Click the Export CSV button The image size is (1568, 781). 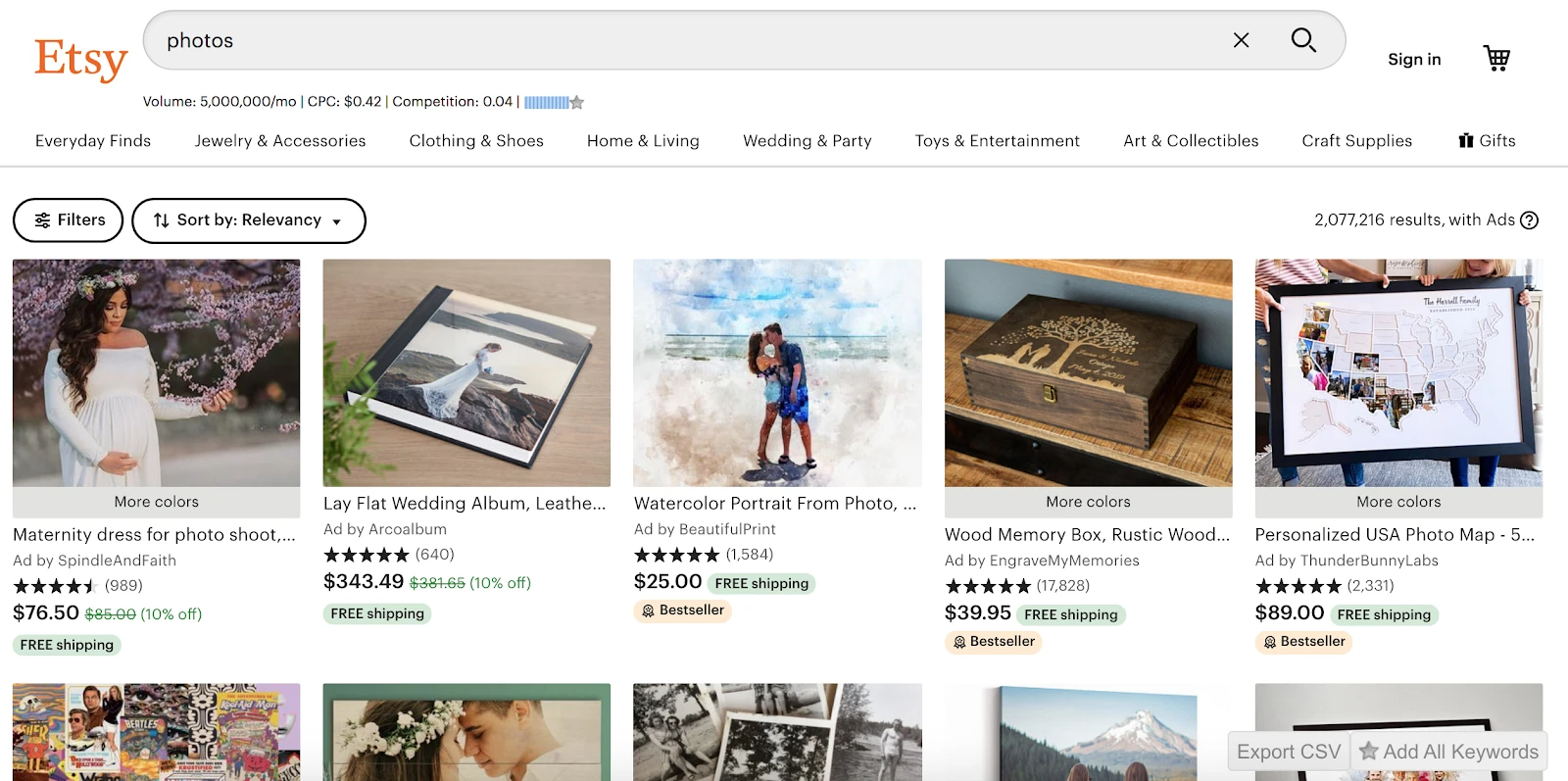[1288, 752]
